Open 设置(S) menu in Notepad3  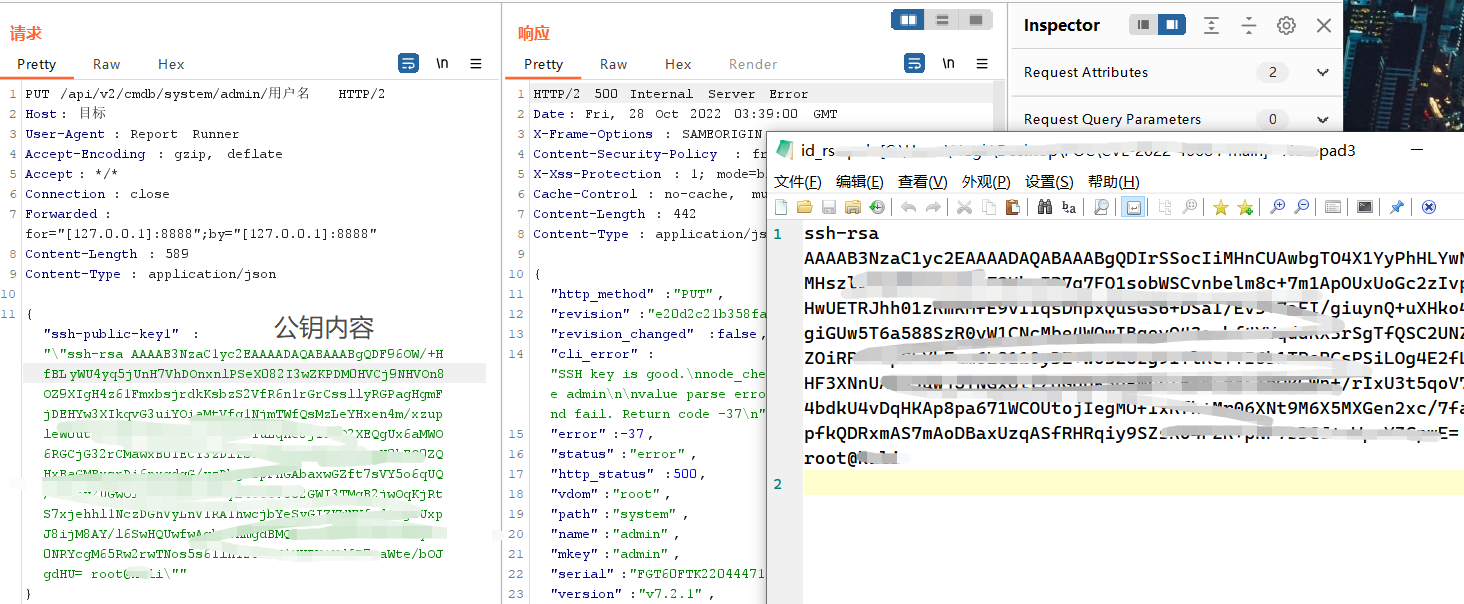(1049, 182)
